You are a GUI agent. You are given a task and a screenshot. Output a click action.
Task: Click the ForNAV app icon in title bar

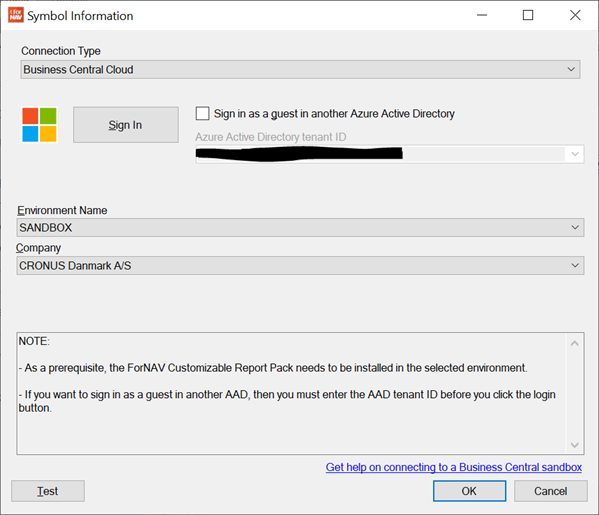pyautogui.click(x=16, y=15)
